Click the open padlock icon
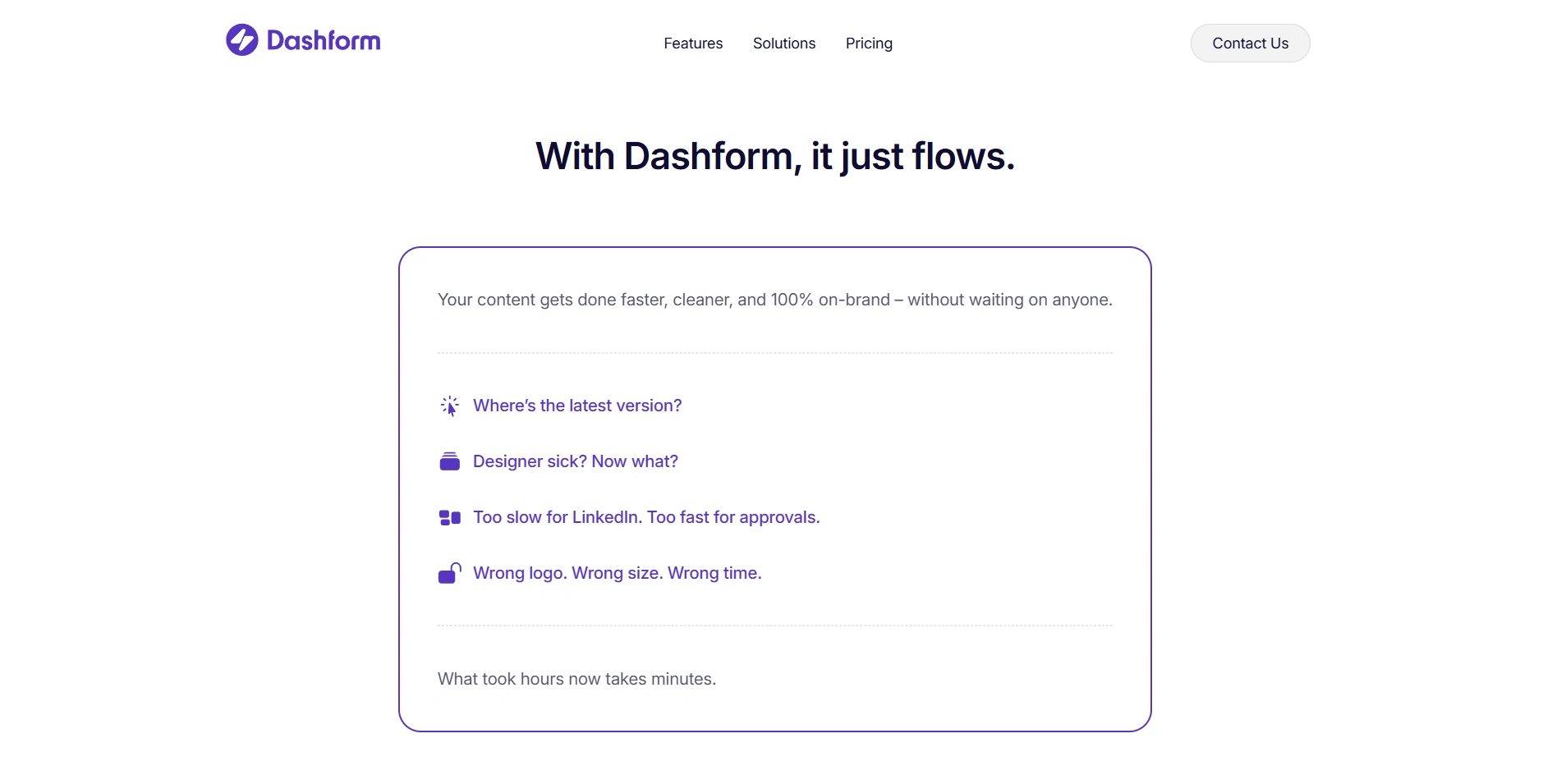This screenshot has height=784, width=1552. 449,573
